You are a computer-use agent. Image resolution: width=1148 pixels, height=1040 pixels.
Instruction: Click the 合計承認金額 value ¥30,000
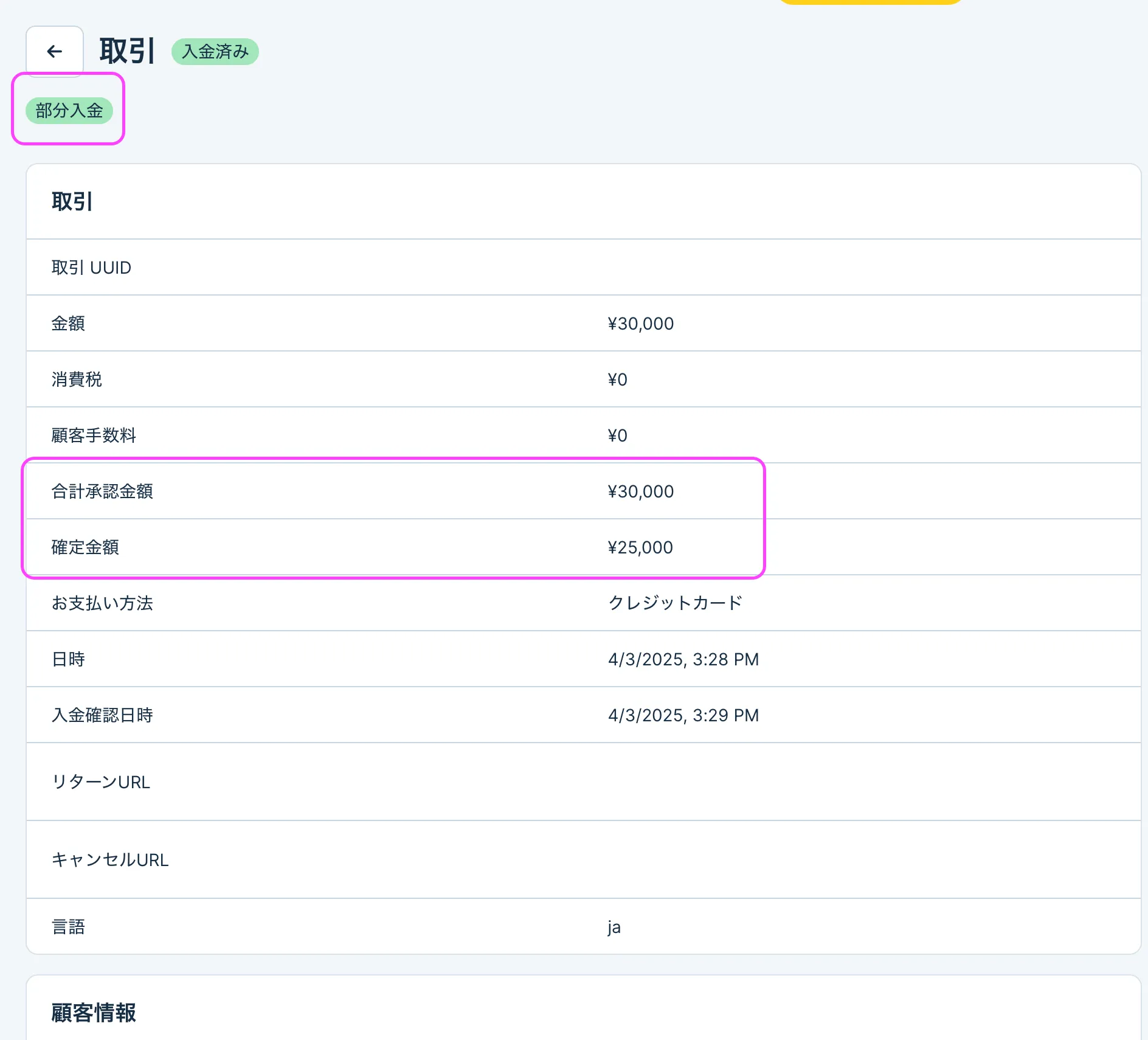[640, 491]
